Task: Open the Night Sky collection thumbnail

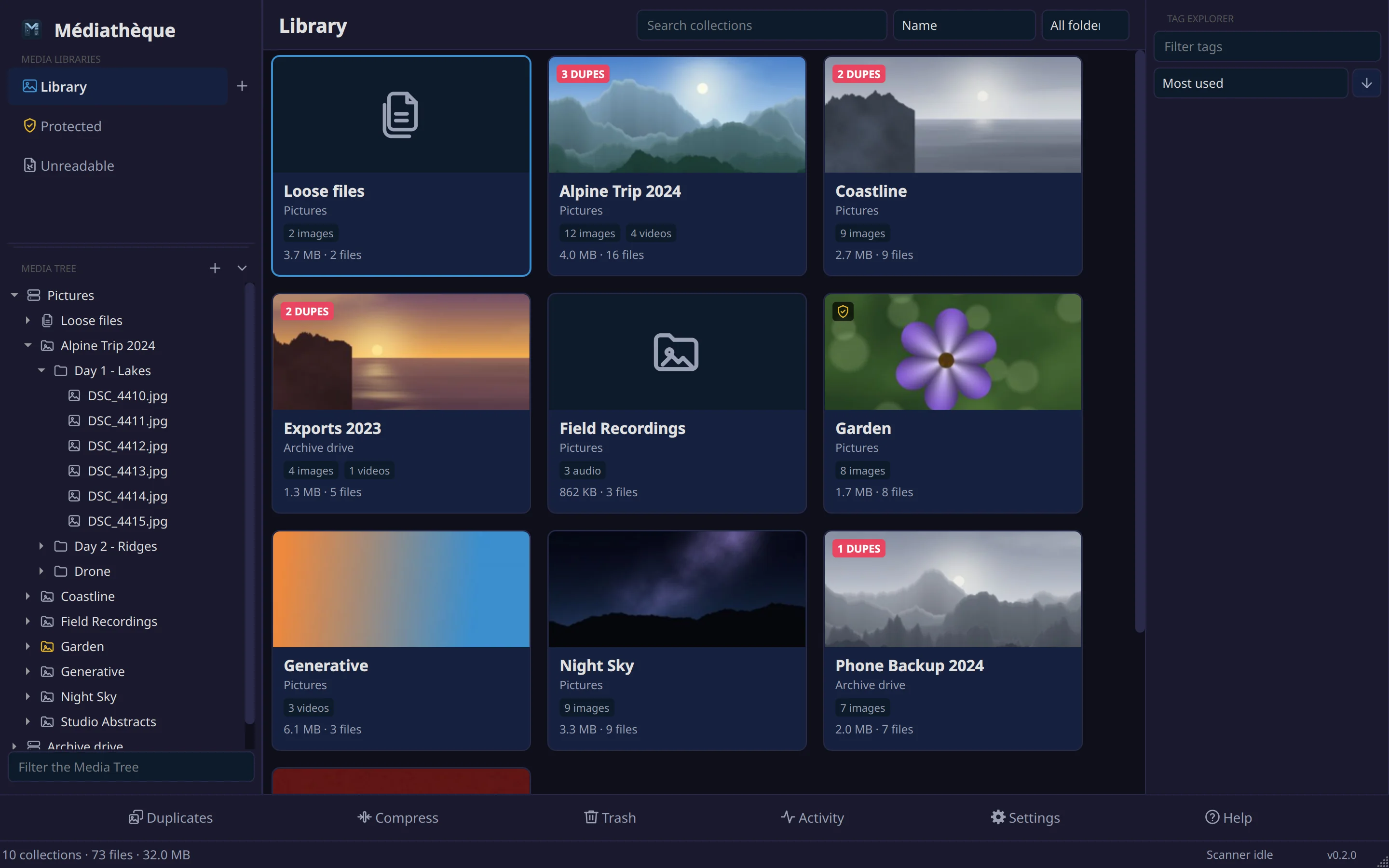Action: [x=677, y=589]
